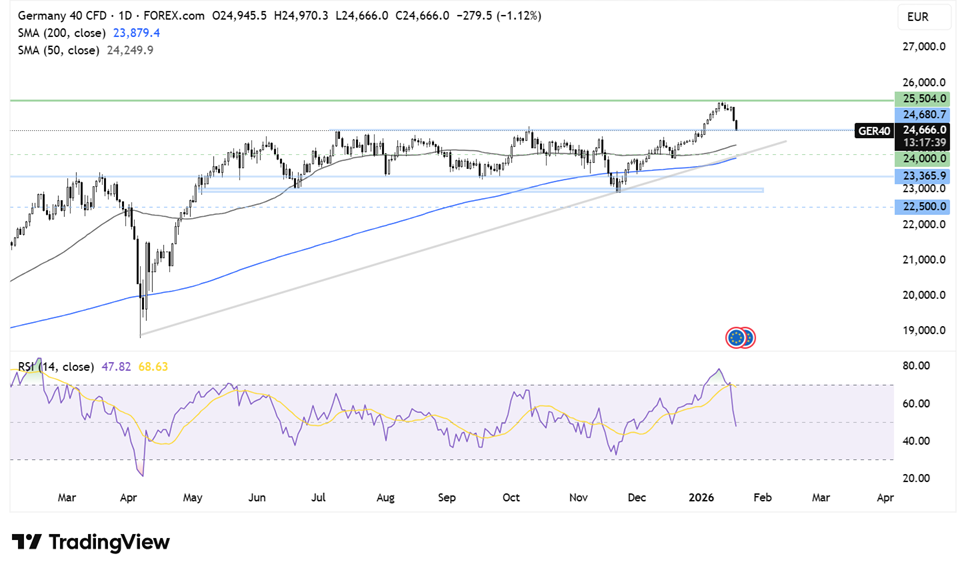Click the 24,680.7 horizontal line label
966x572 pixels.
tap(919, 116)
